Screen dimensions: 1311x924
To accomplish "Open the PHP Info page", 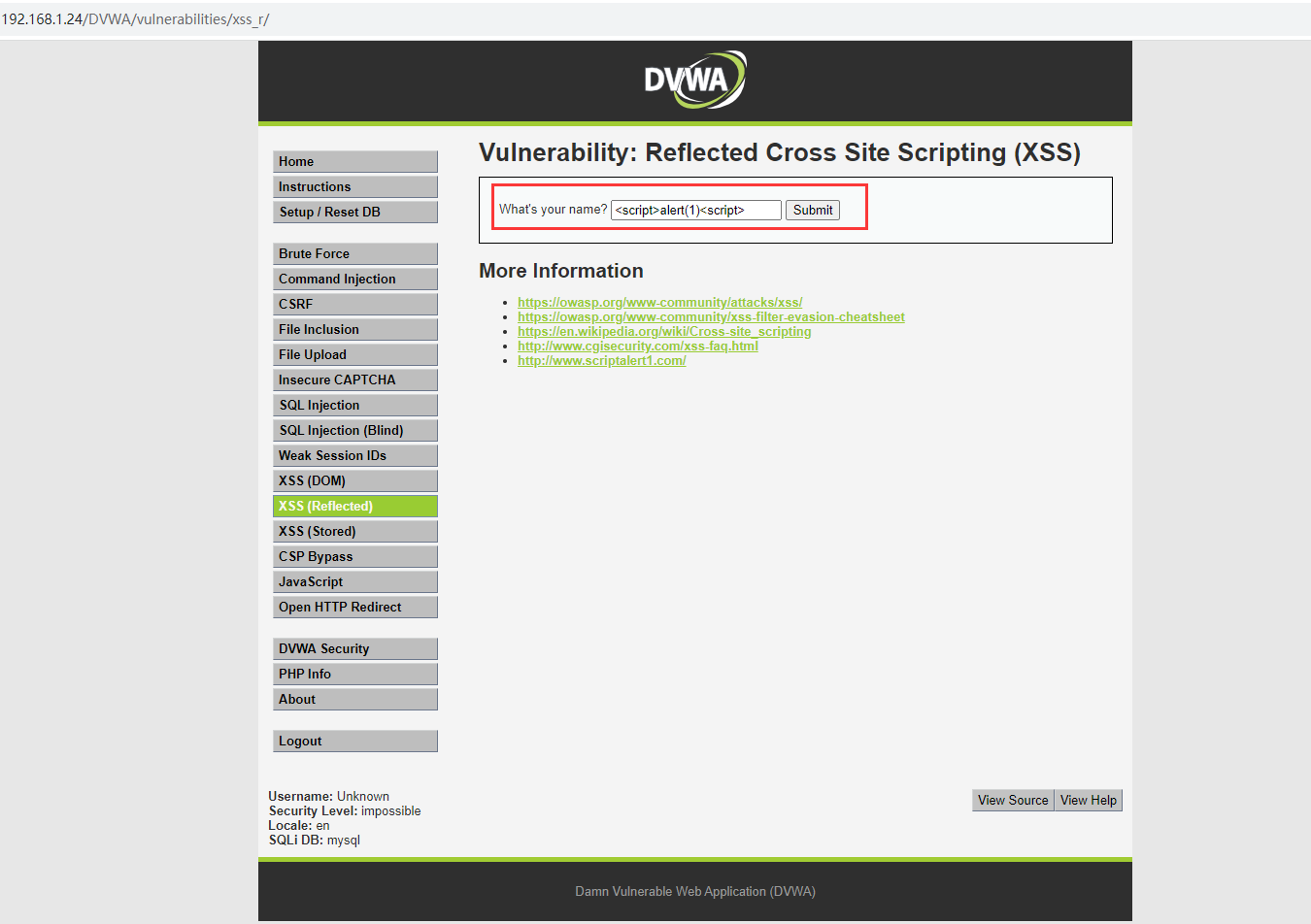I will coord(354,674).
